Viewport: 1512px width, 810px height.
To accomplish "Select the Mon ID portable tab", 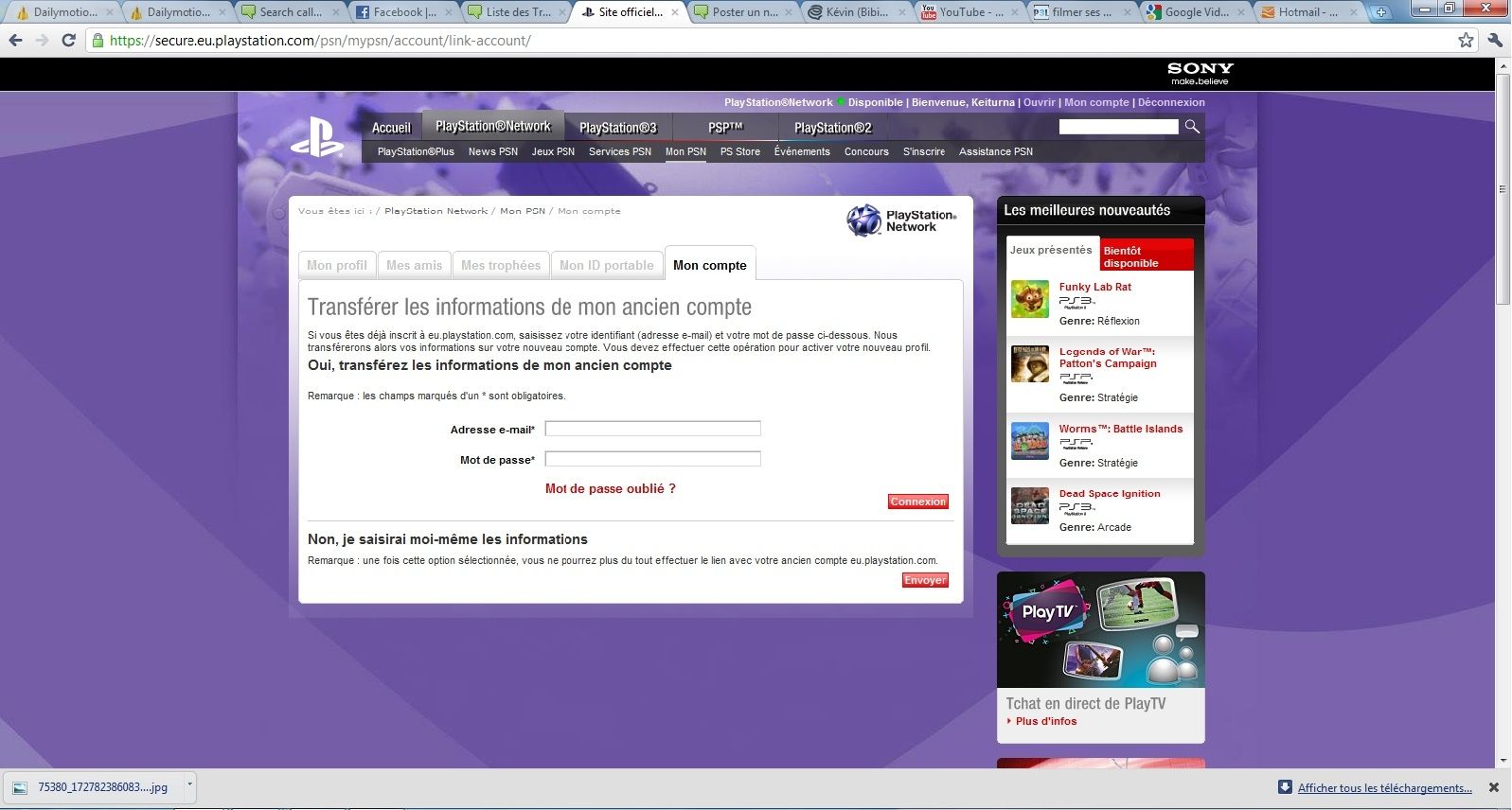I will [x=607, y=265].
